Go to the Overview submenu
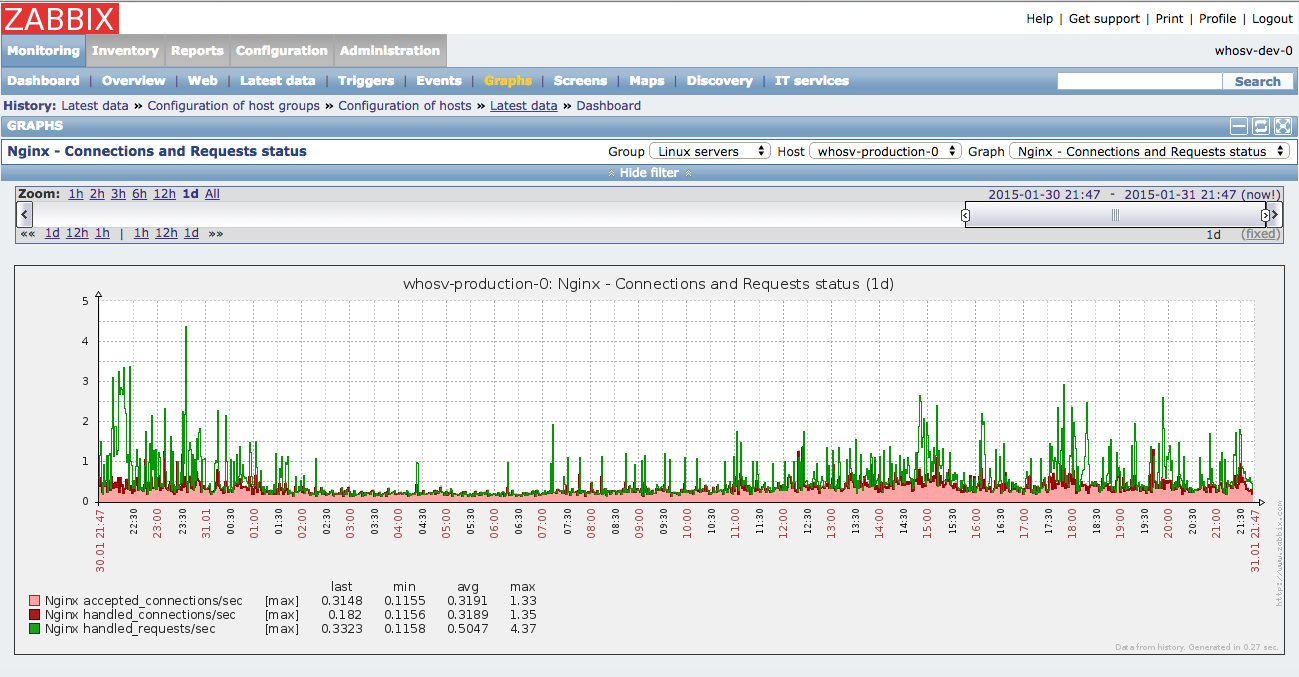Screen dimensions: 1299x677 (134, 81)
